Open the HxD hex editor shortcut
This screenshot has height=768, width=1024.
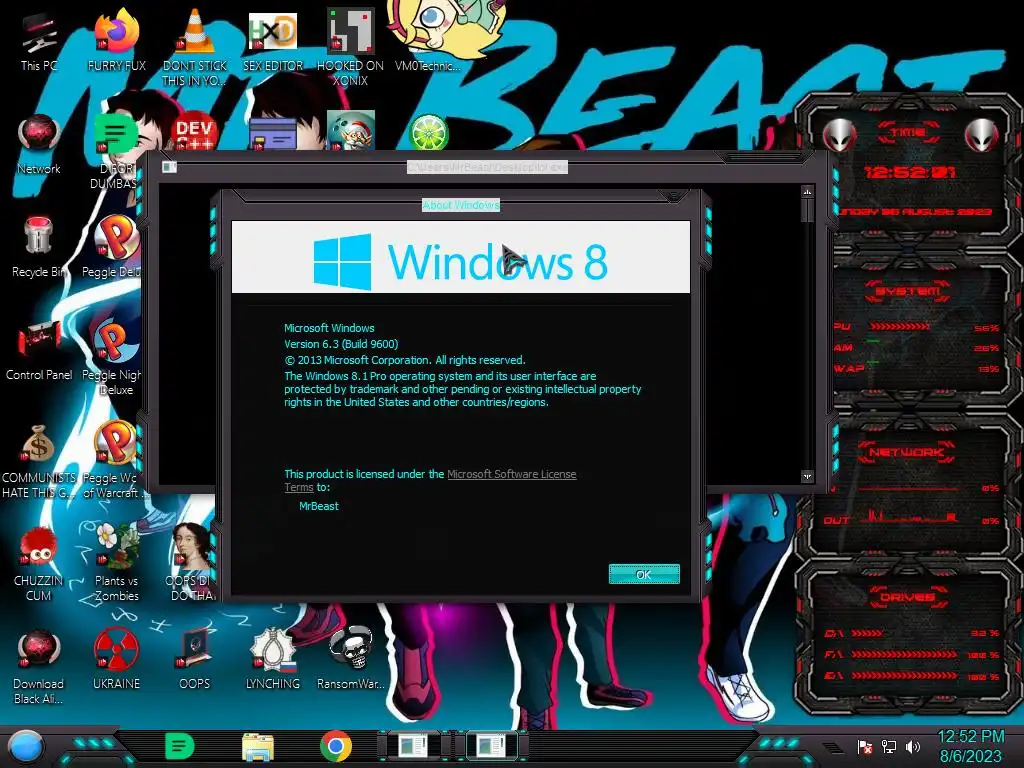click(x=273, y=41)
